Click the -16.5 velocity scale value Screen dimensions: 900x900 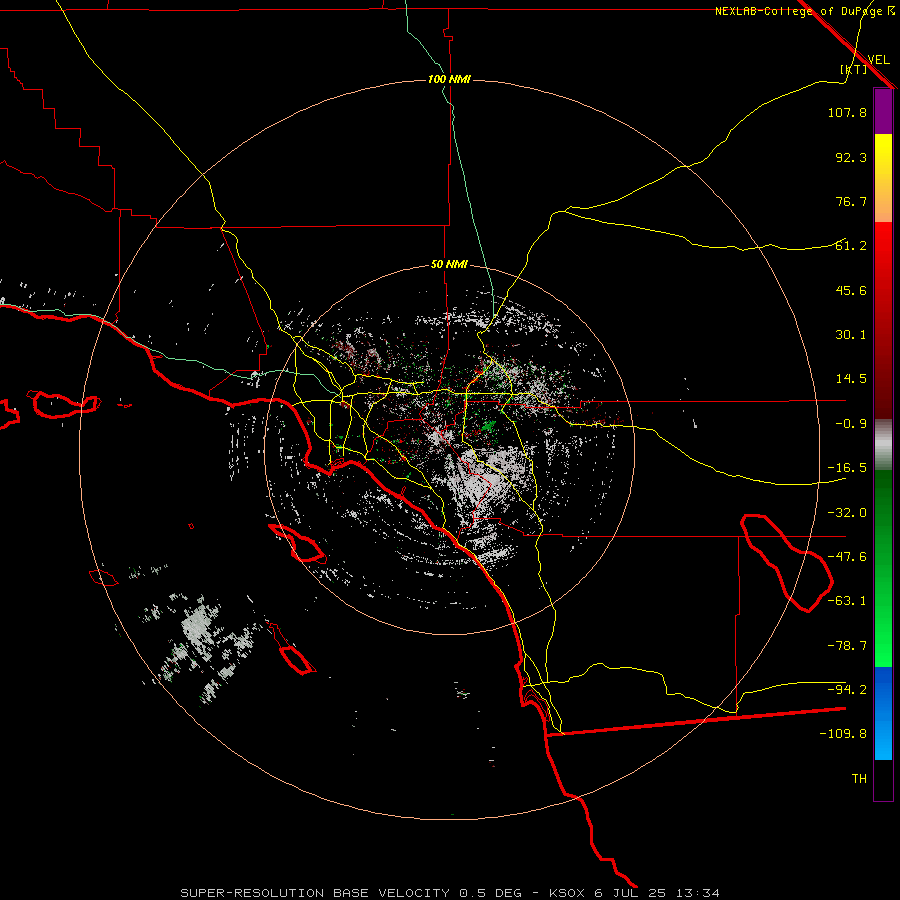click(847, 468)
